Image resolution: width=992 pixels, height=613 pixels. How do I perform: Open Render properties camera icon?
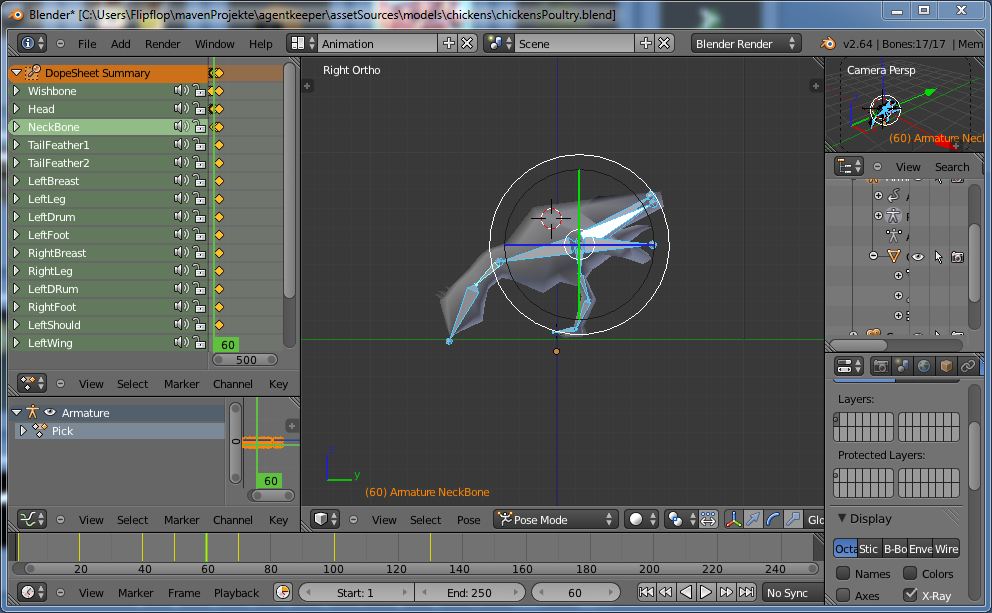tap(880, 367)
